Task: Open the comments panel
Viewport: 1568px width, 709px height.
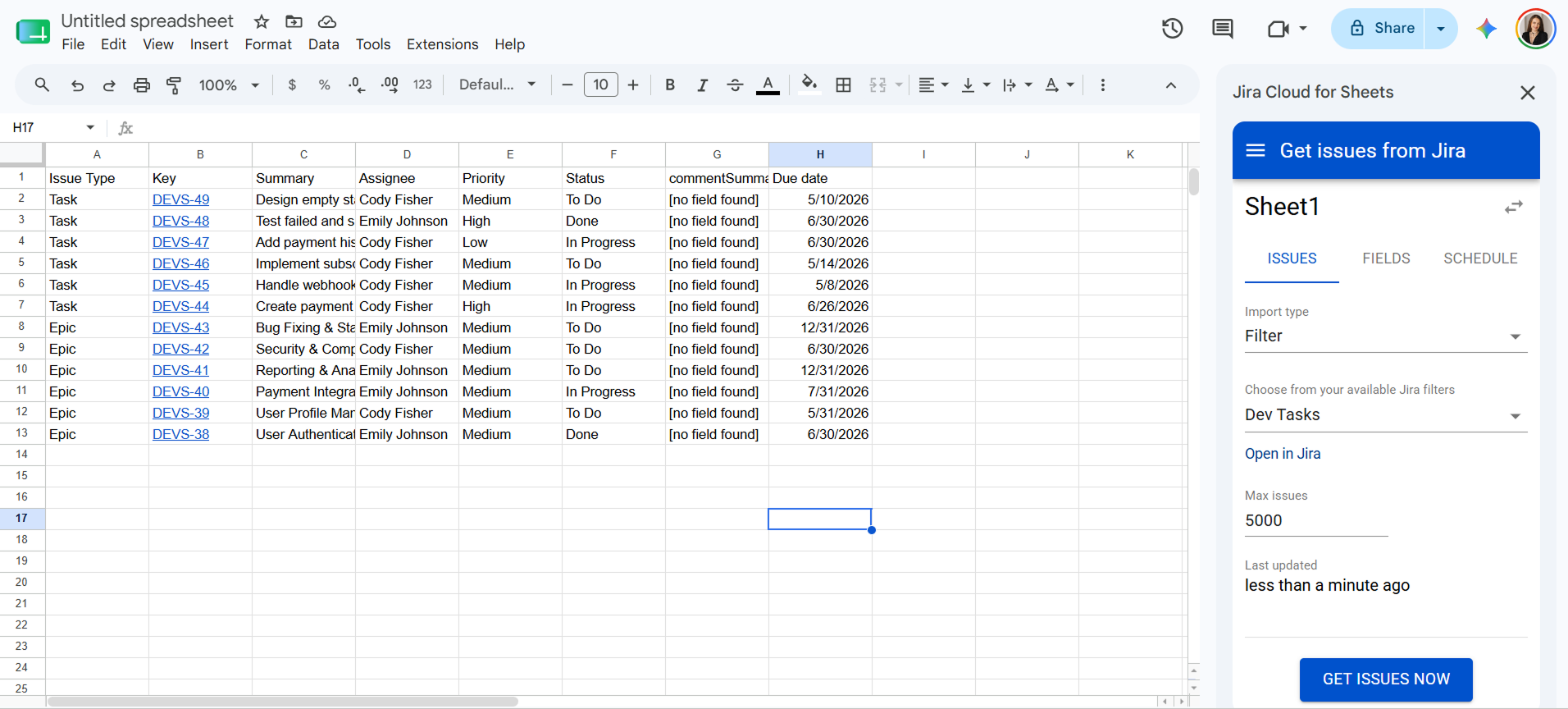Action: click(1223, 29)
